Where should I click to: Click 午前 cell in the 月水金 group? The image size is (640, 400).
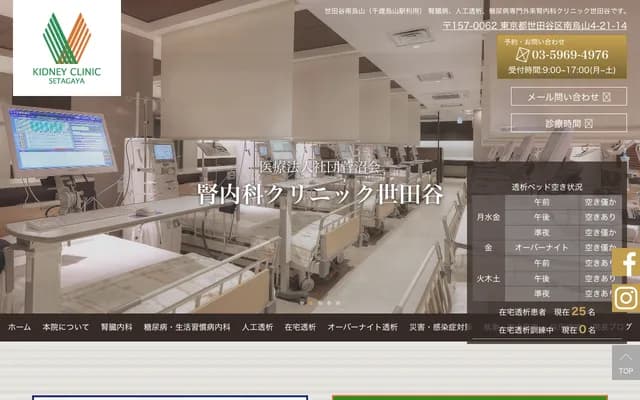click(x=541, y=202)
